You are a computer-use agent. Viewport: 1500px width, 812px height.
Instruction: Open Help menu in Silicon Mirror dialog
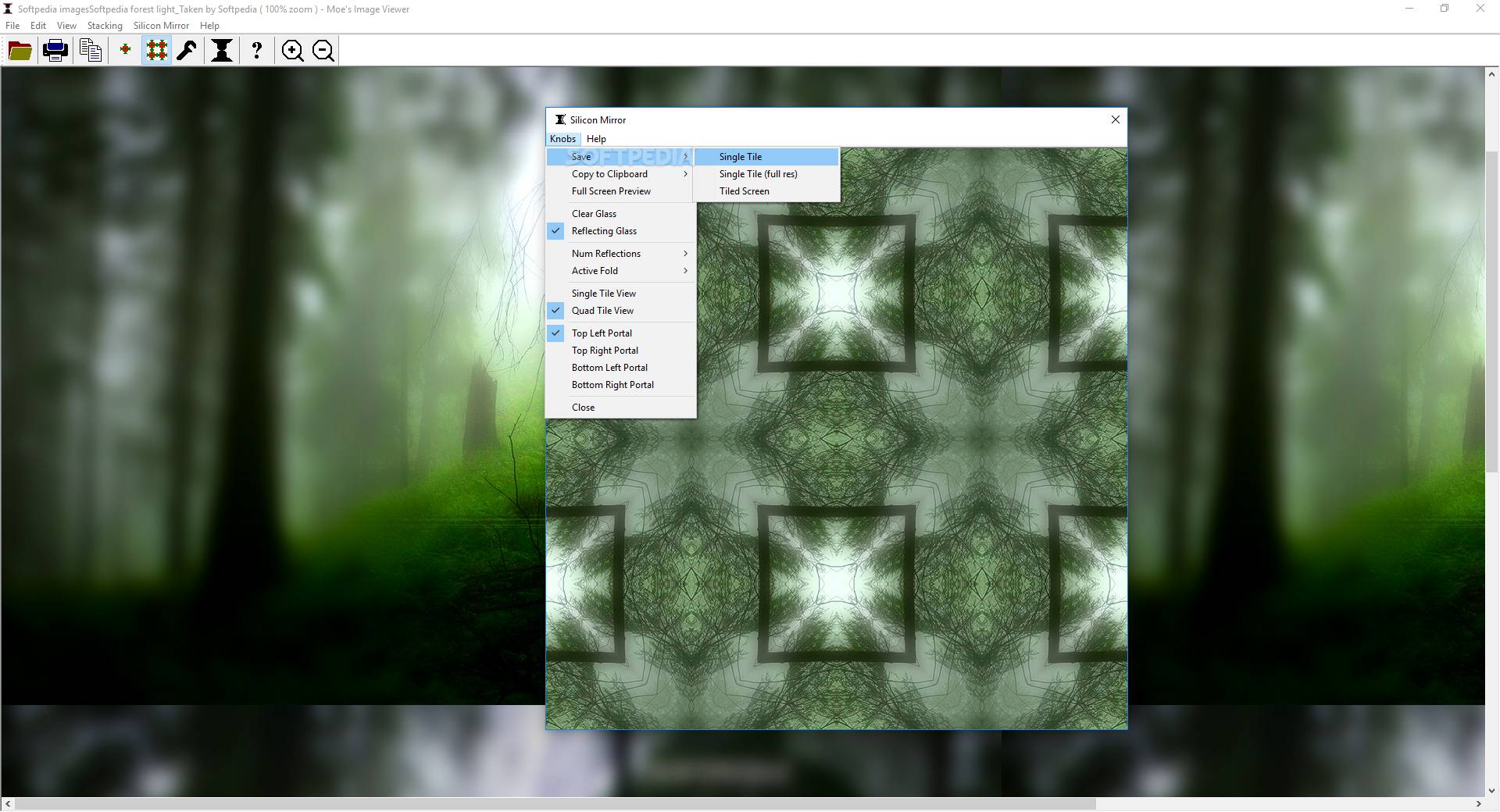coord(596,138)
